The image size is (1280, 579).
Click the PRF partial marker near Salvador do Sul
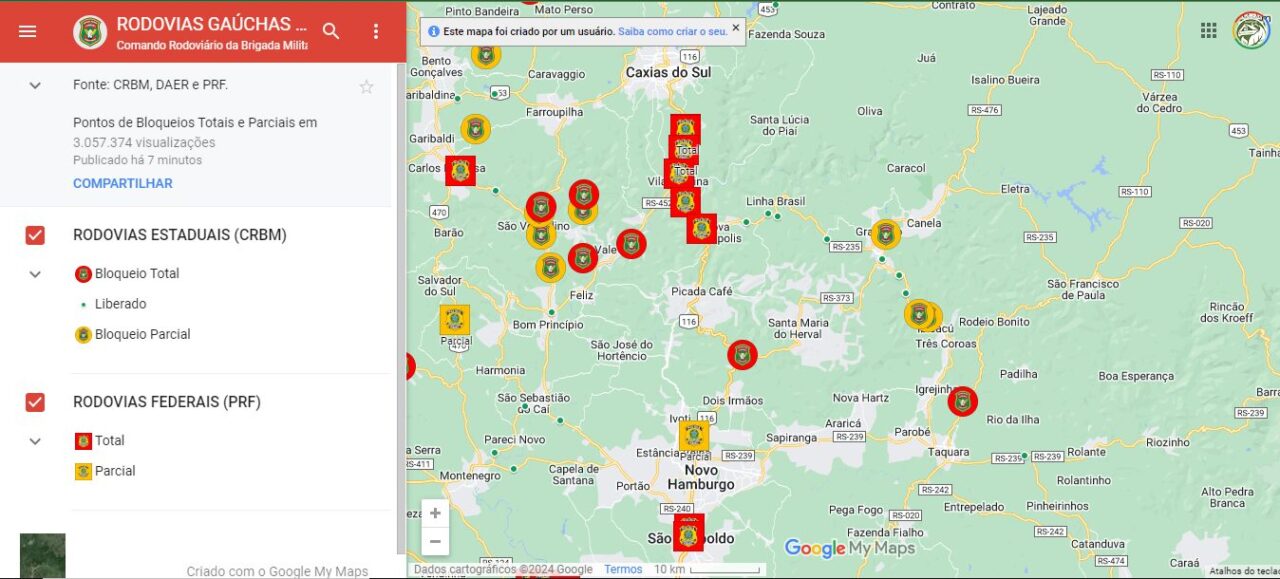click(x=455, y=320)
